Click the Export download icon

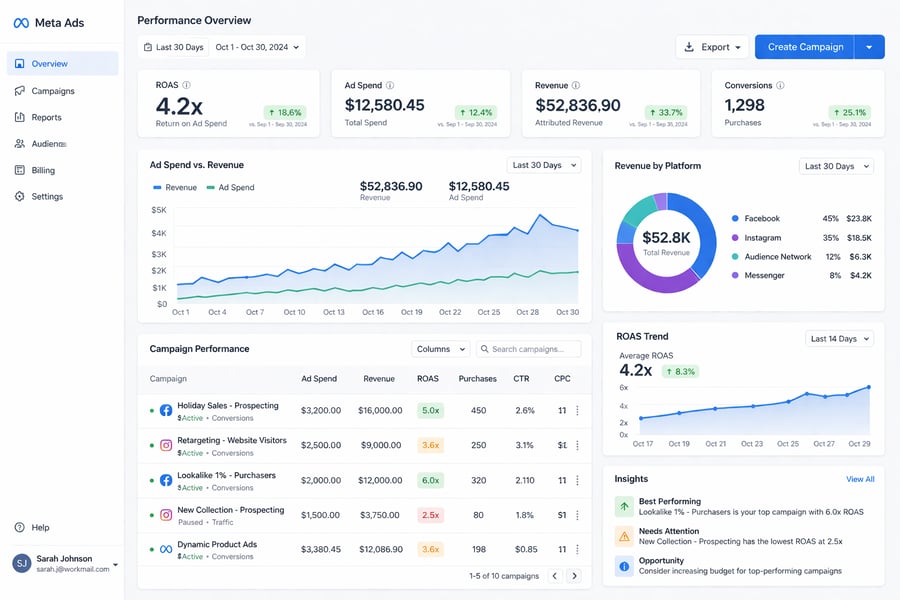pos(688,46)
